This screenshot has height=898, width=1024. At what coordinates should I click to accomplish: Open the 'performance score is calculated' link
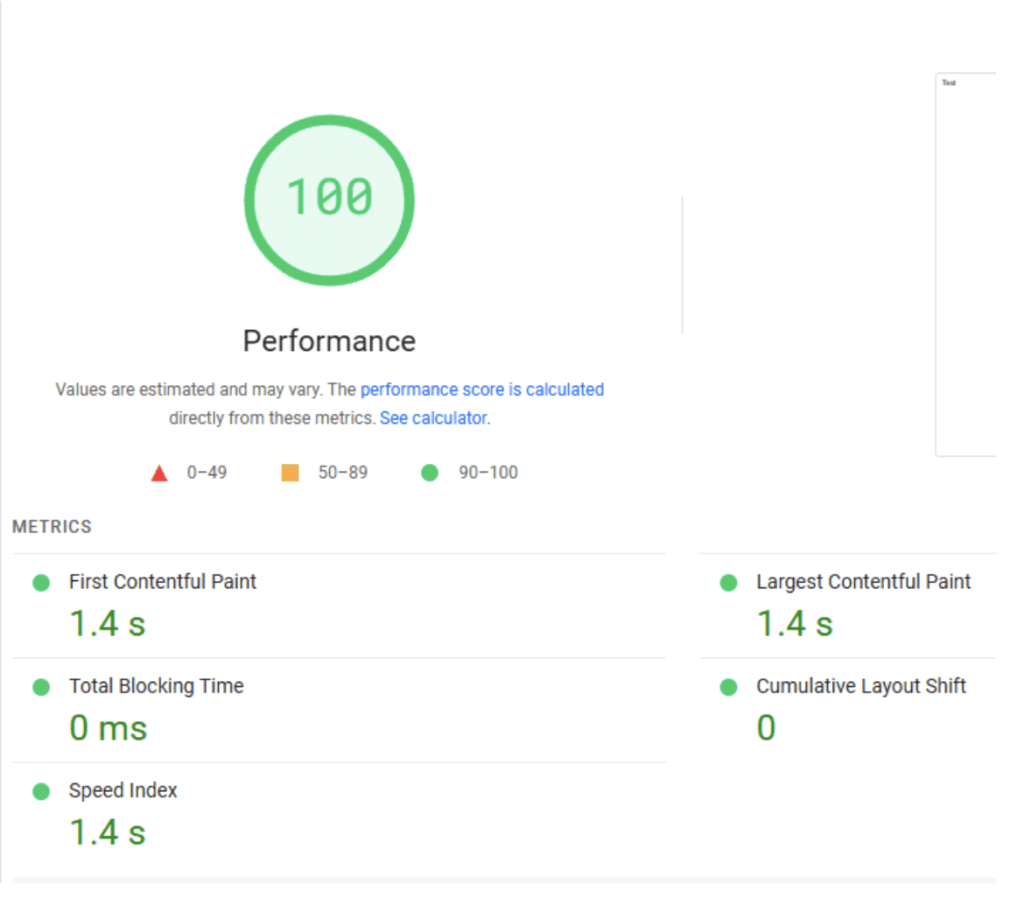click(x=482, y=390)
